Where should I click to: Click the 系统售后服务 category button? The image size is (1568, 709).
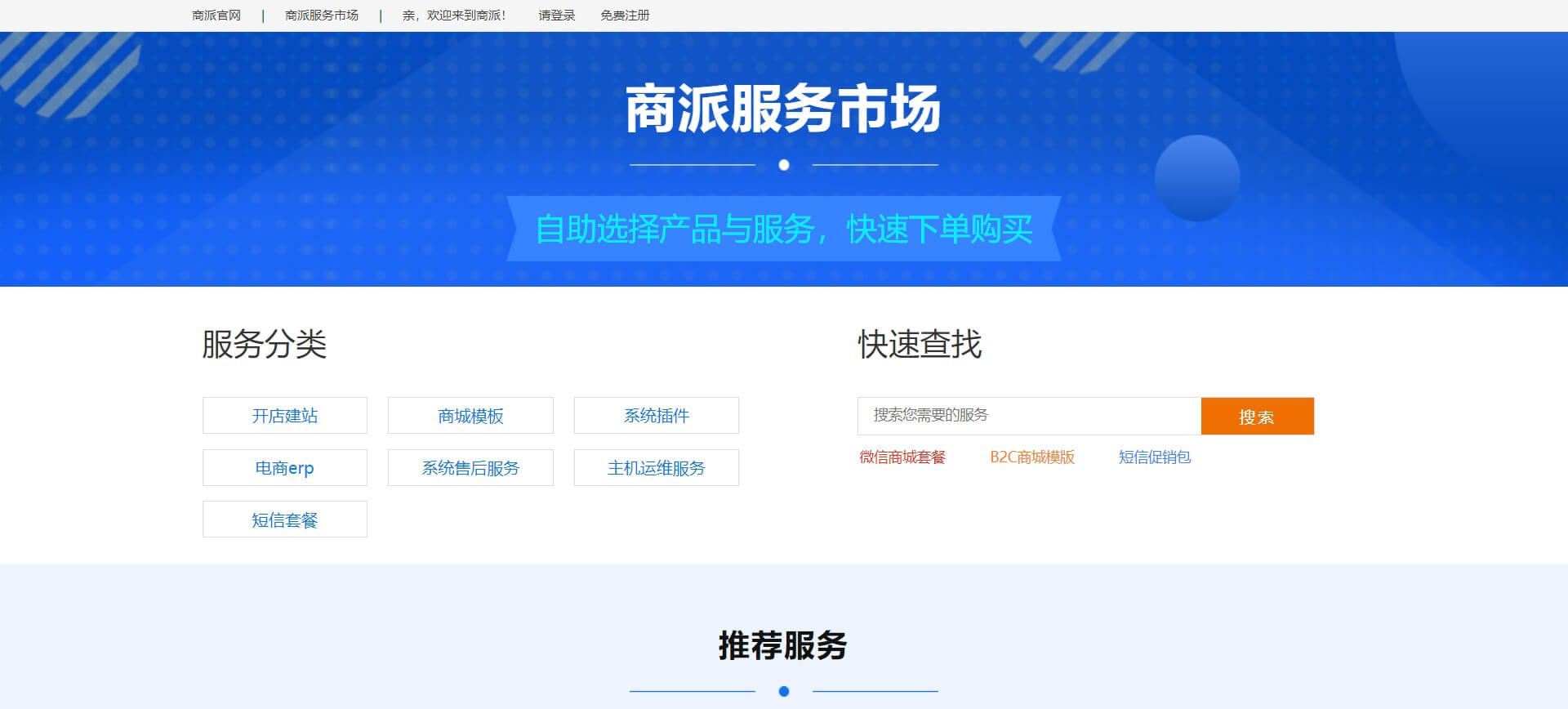[x=470, y=468]
